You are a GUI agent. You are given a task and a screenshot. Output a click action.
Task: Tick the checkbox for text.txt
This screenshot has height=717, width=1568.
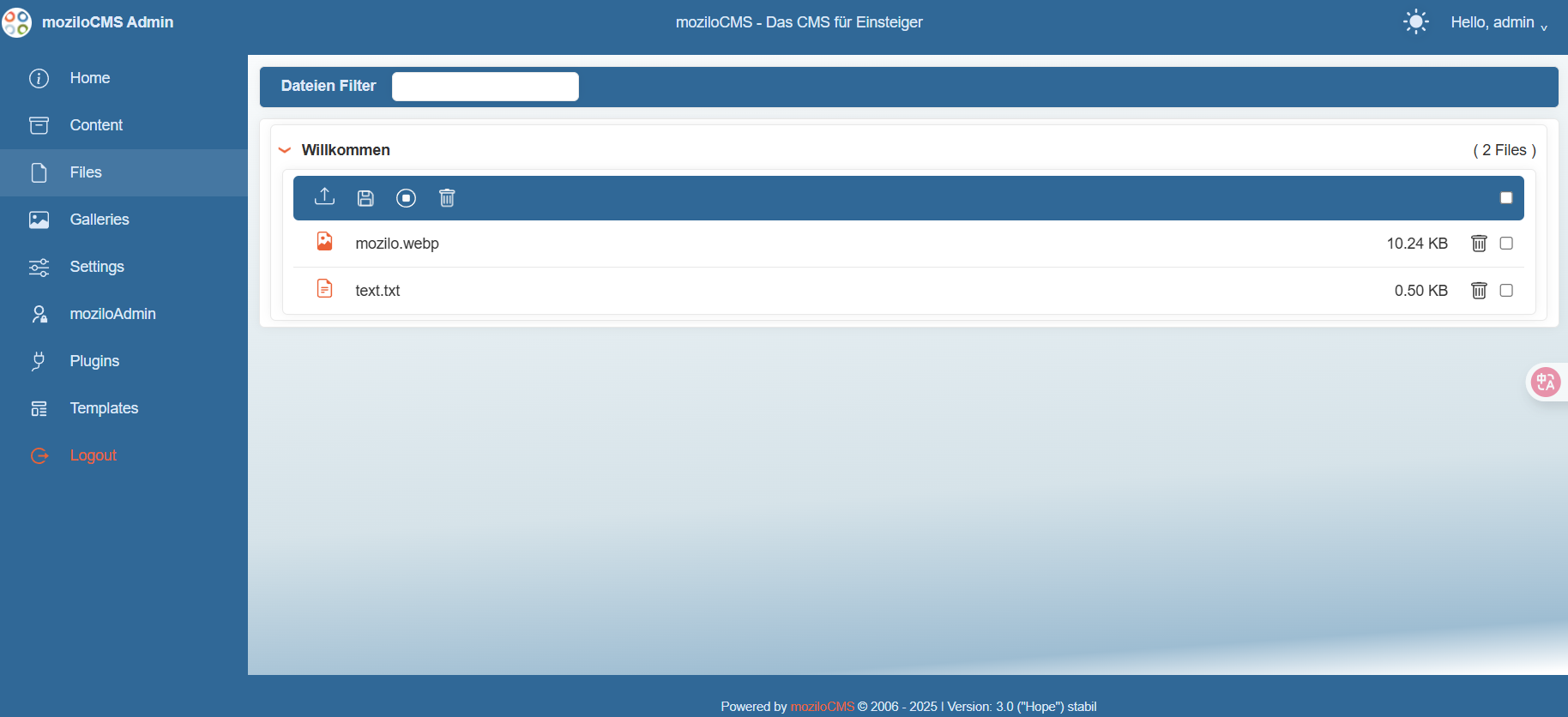tap(1506, 291)
